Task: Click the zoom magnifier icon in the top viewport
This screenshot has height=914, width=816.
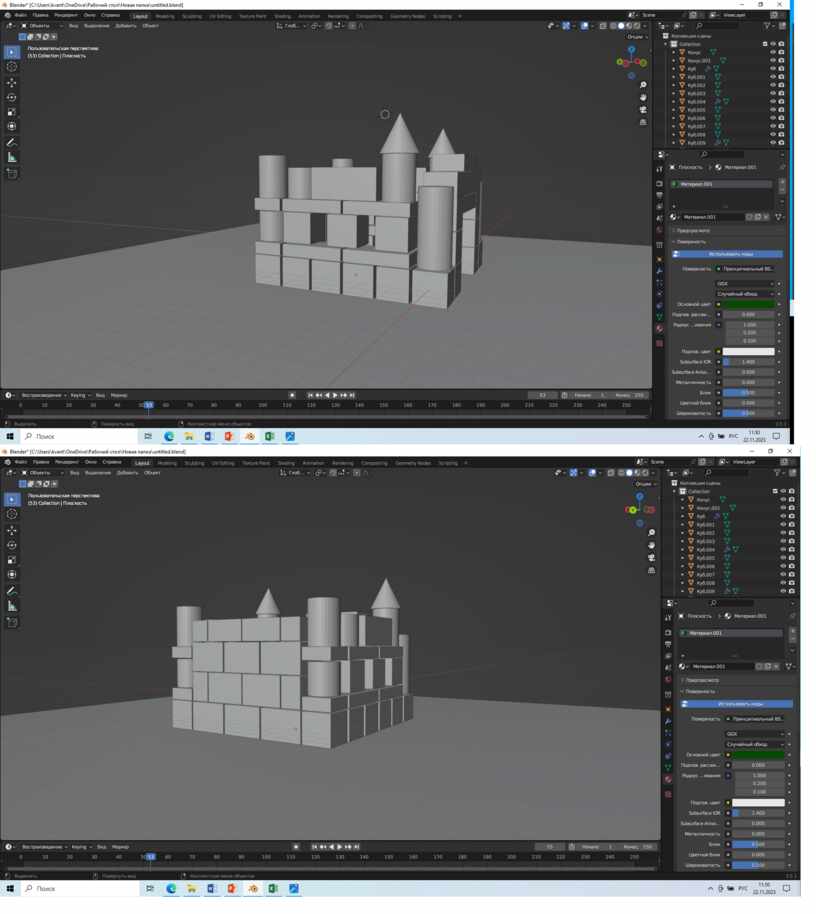Action: click(x=643, y=85)
